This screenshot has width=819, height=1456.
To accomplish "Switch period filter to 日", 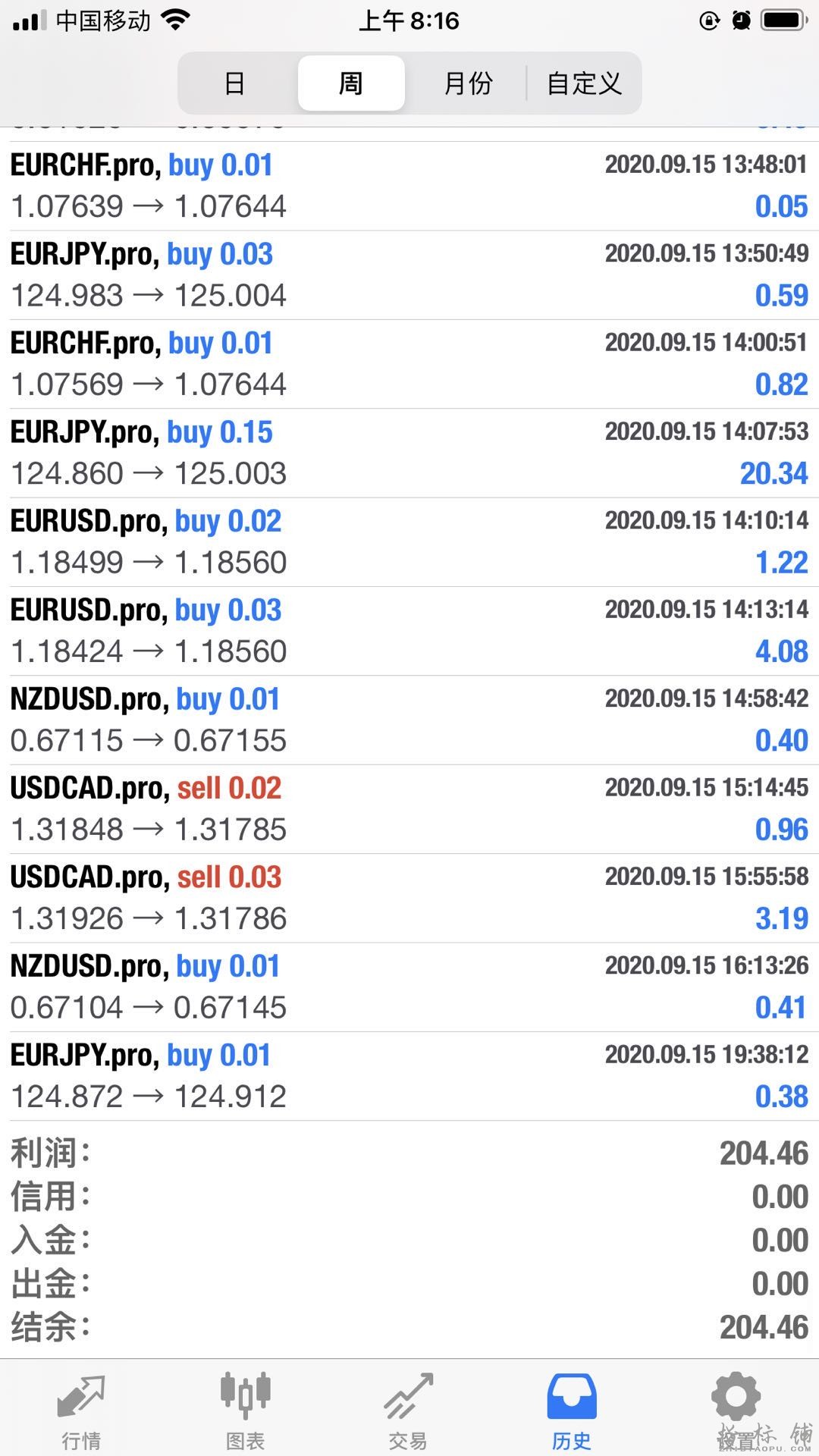I will pos(235,83).
